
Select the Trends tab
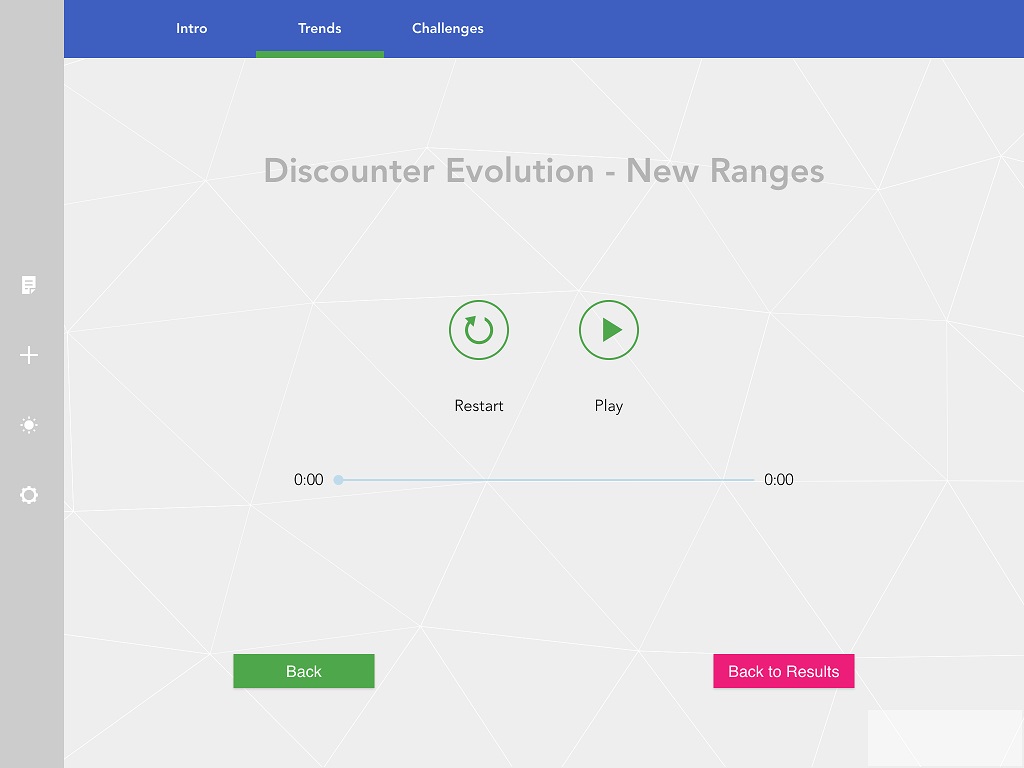point(320,28)
